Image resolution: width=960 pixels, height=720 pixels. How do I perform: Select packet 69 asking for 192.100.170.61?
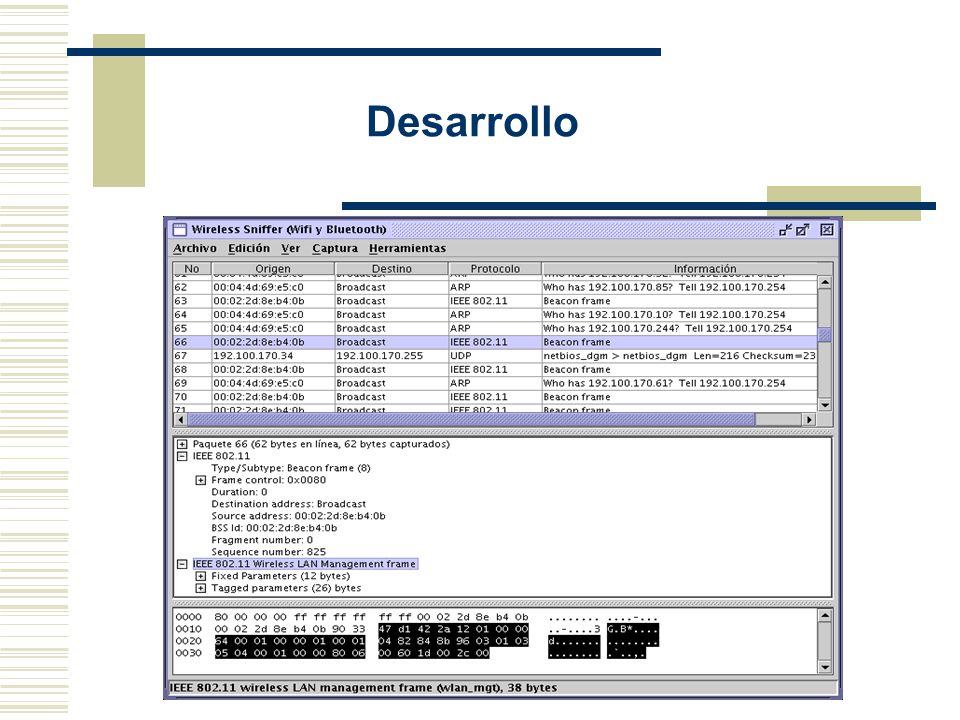point(495,383)
